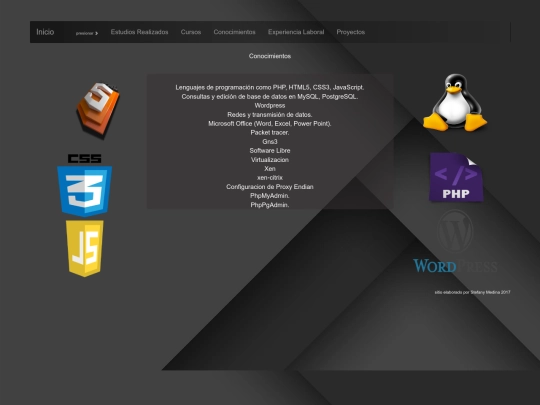The height and width of the screenshot is (405, 540).
Task: Click the 'Virtualizacion' line
Action: (x=270, y=159)
